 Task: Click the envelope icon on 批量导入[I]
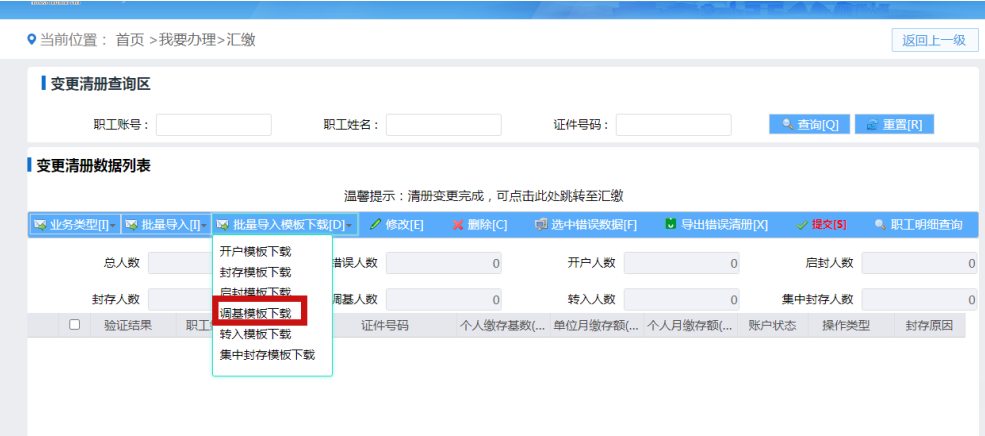point(132,225)
